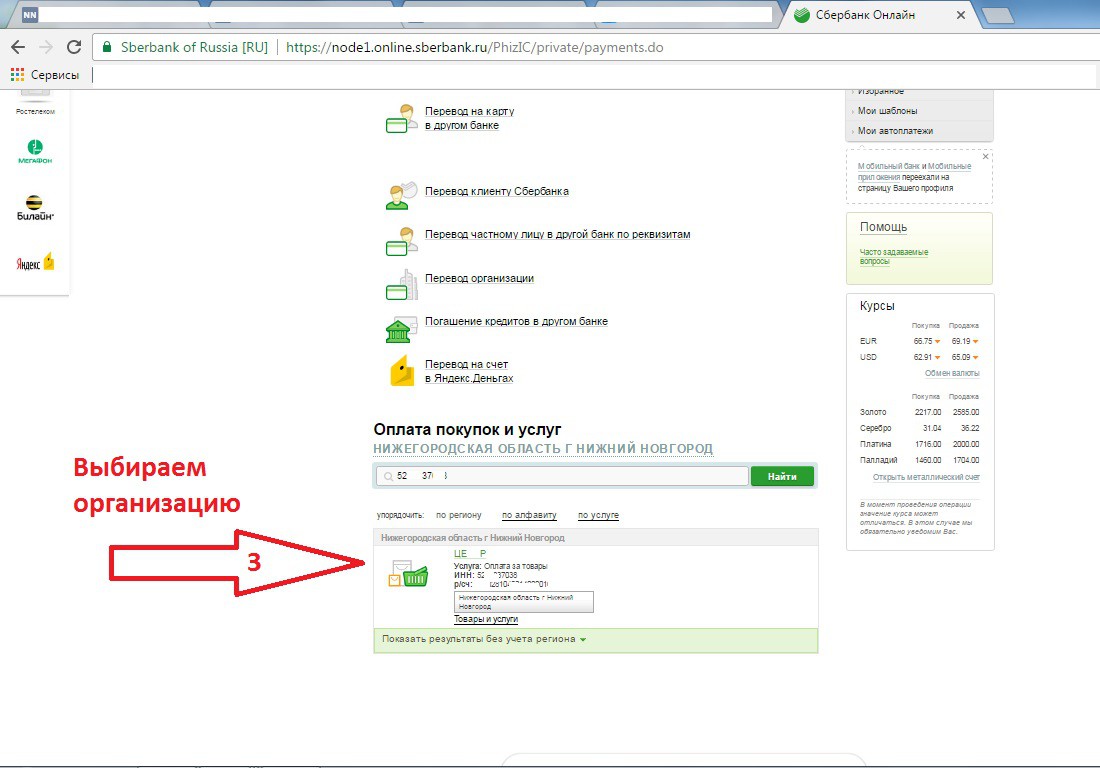Open Мои автоплатежи in the side menu
The image size is (1100, 768).
point(895,131)
